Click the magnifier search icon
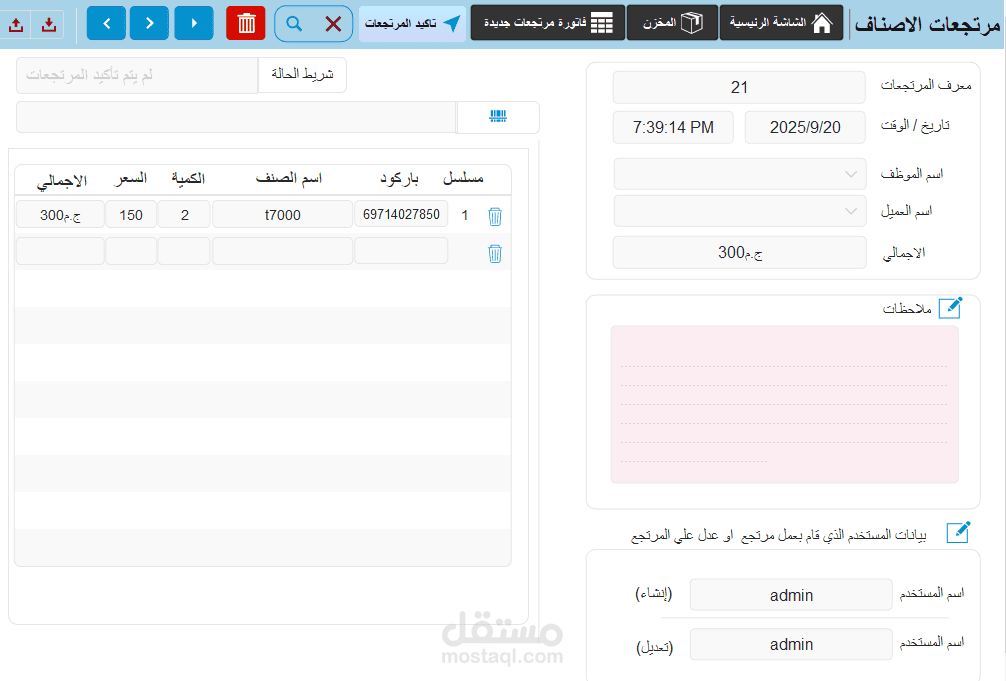This screenshot has width=1006, height=681. point(294,24)
